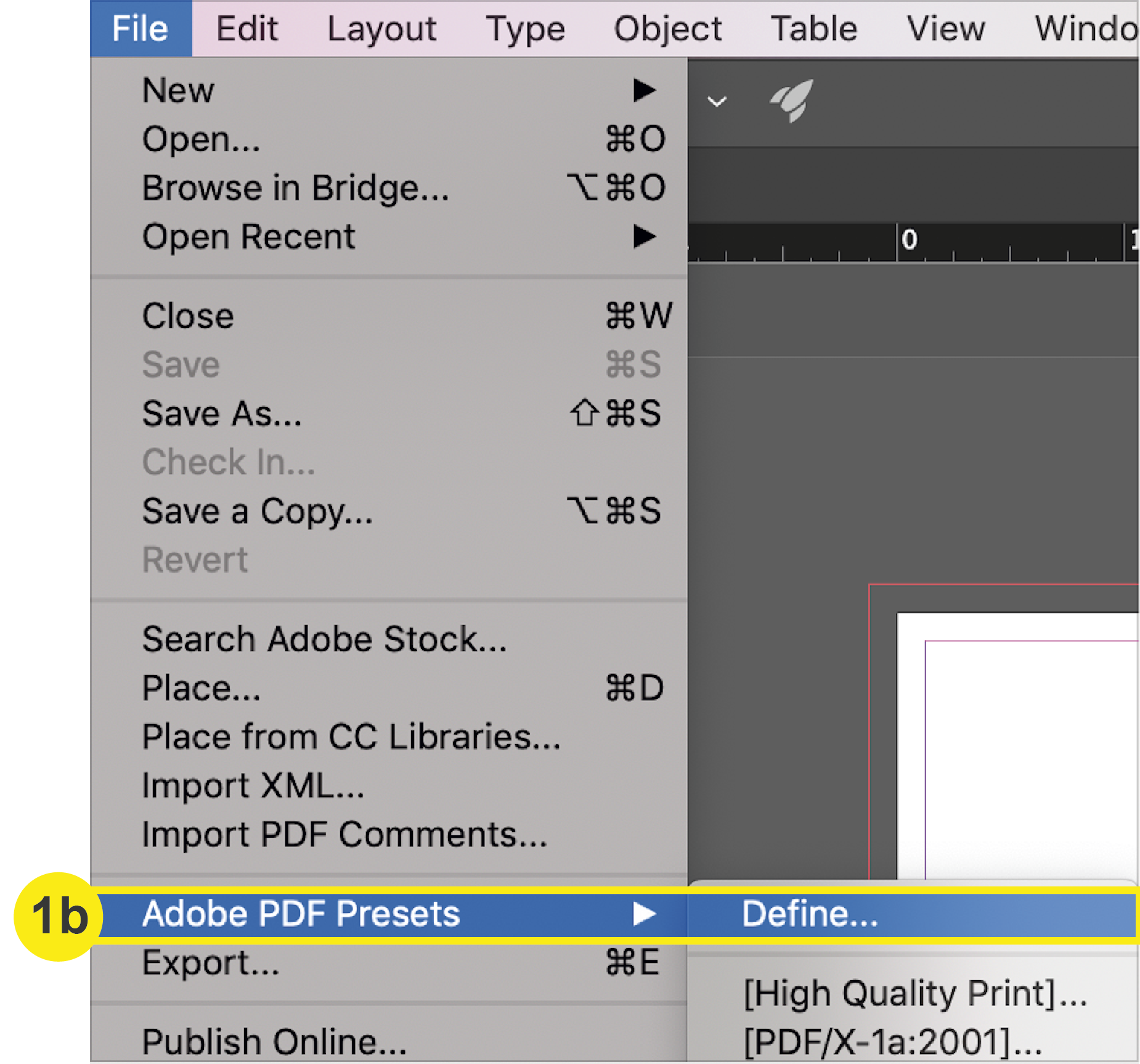Open the View menu
The height and width of the screenshot is (1064, 1140).
click(945, 28)
